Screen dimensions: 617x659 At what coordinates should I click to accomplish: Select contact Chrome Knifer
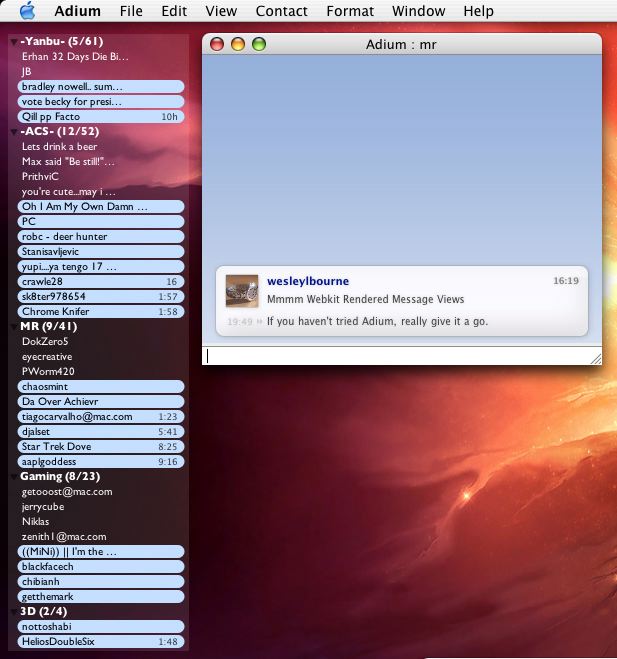pyautogui.click(x=101, y=312)
